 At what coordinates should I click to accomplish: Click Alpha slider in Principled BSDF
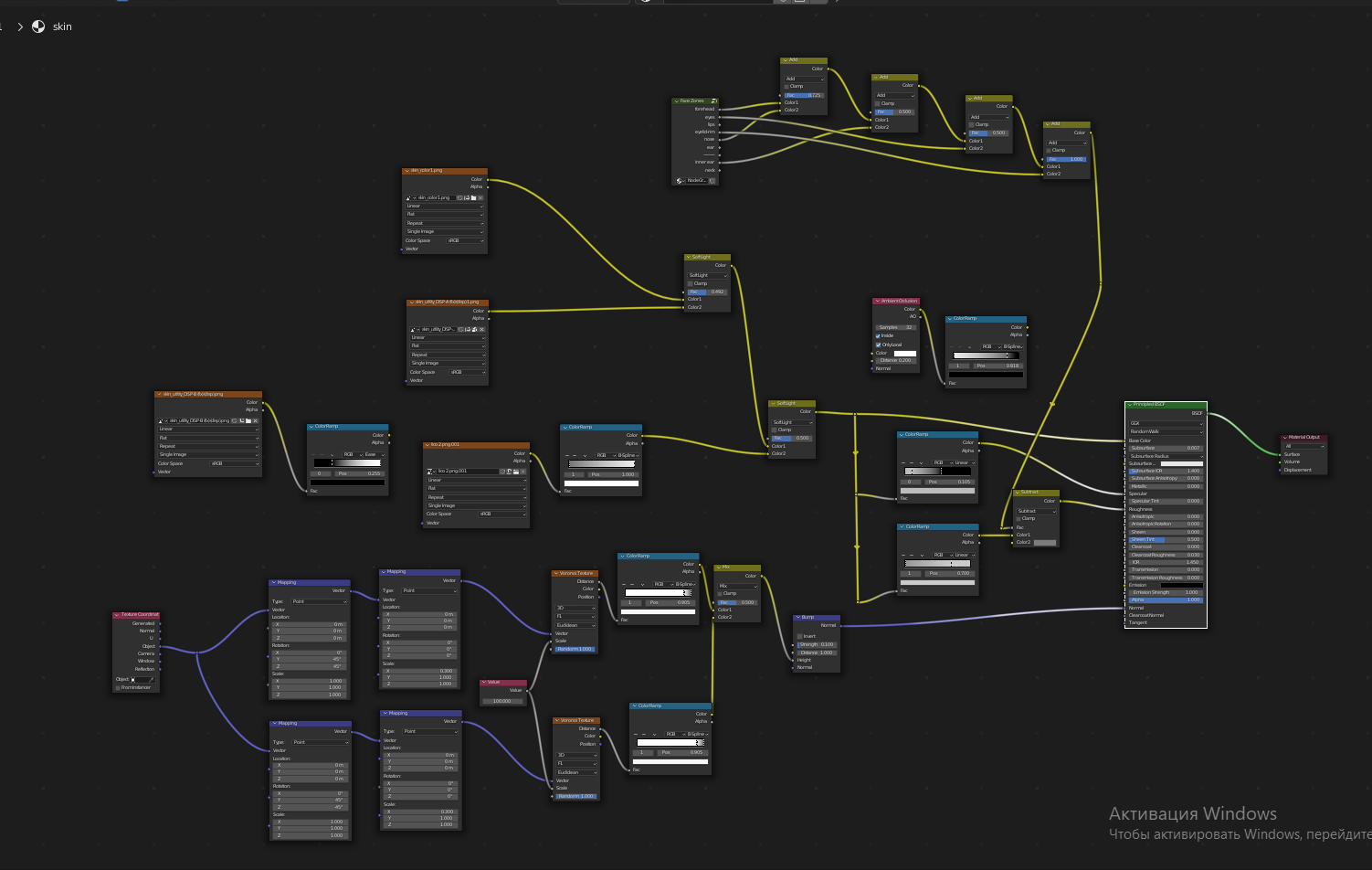click(1166, 599)
